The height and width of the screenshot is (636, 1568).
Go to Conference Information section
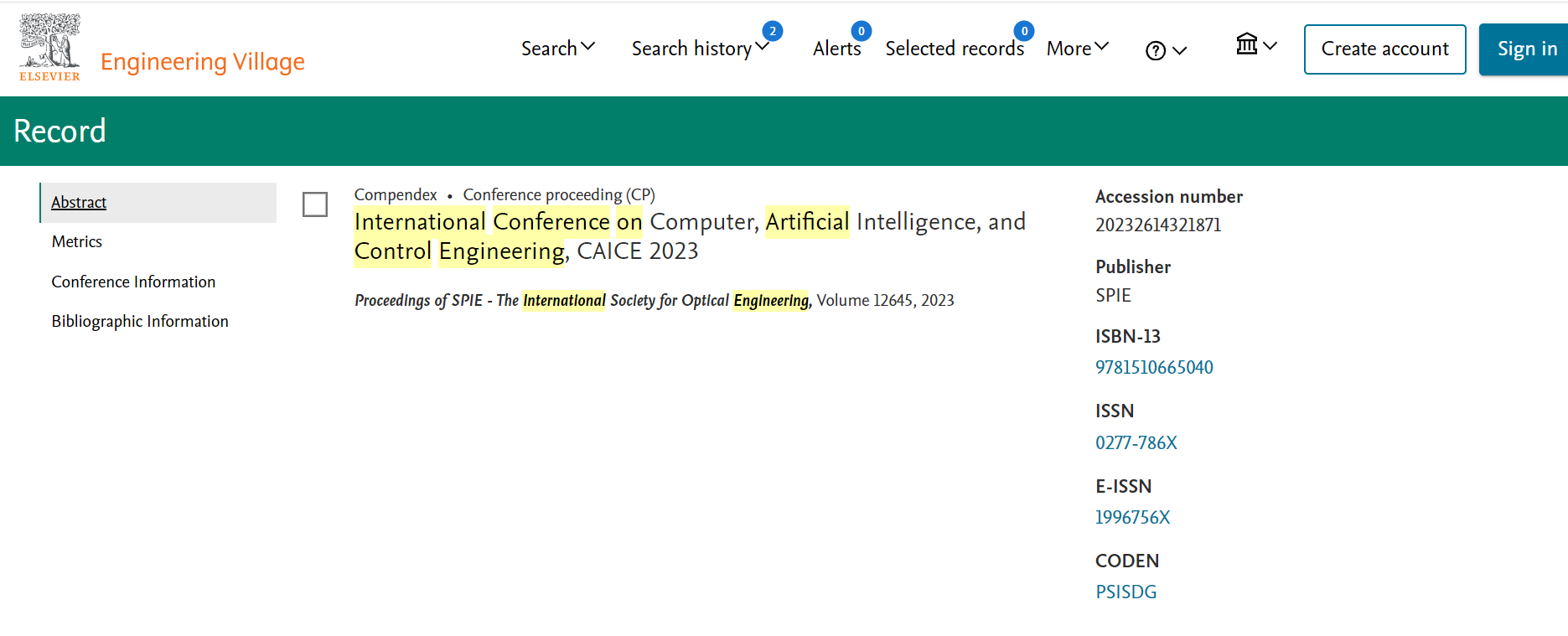133,282
